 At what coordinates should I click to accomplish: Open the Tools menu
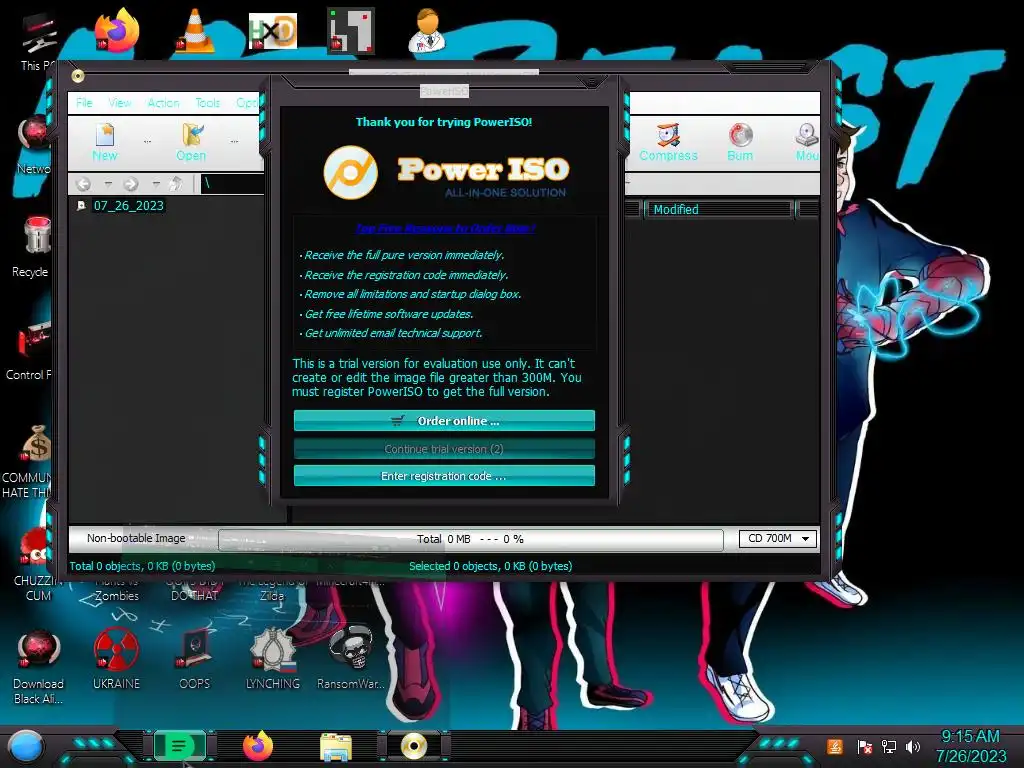[x=208, y=103]
